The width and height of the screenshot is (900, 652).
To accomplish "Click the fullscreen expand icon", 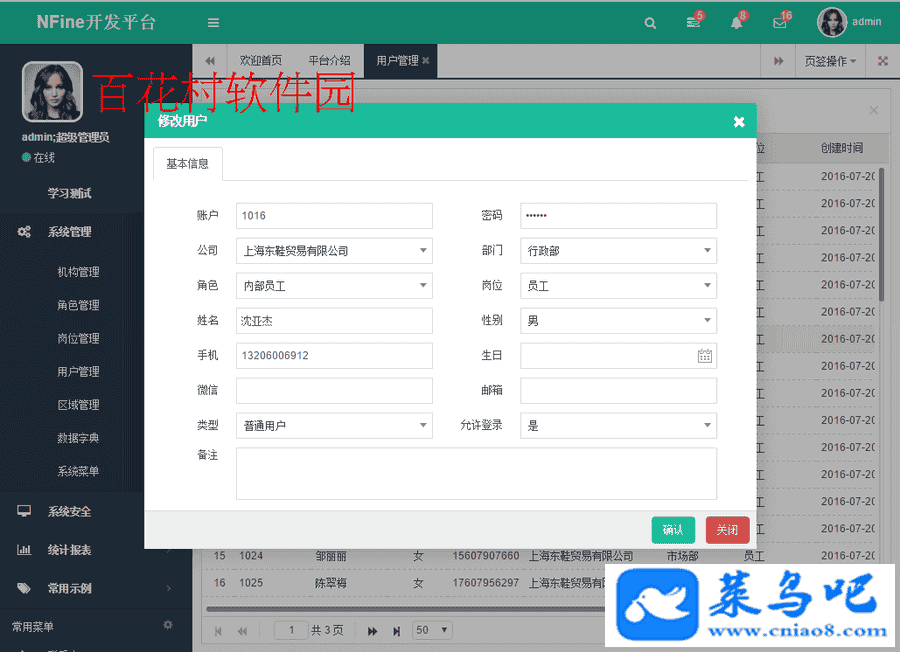I will [882, 61].
